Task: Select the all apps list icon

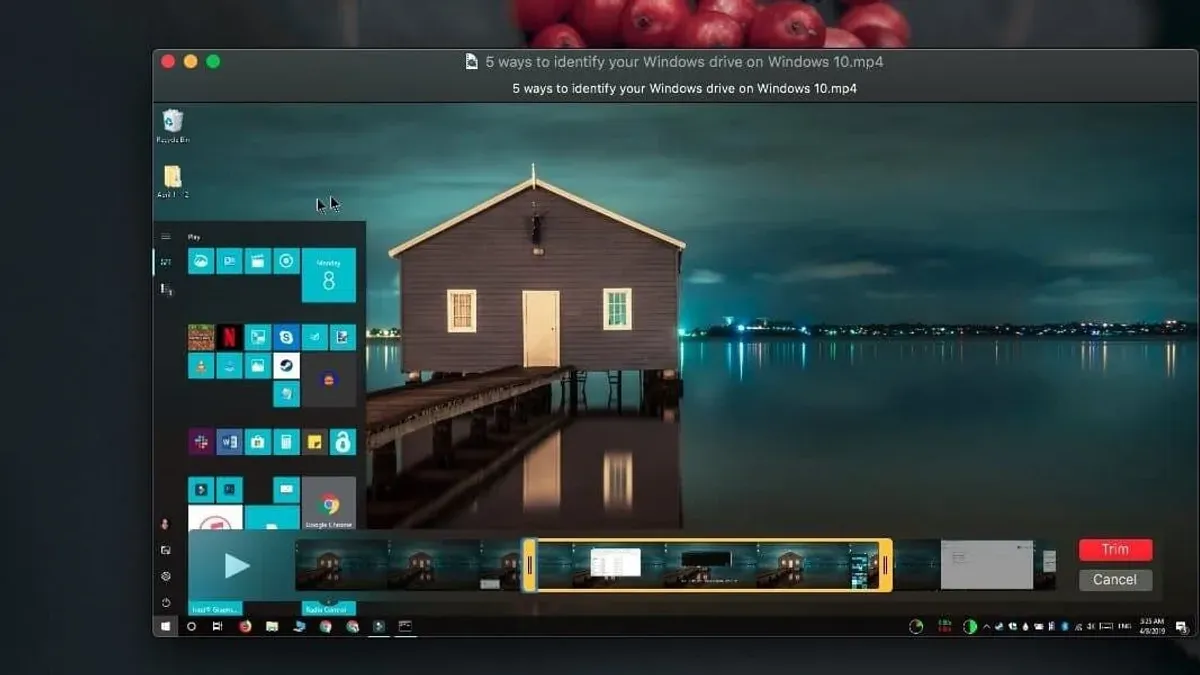Action: 166,289
